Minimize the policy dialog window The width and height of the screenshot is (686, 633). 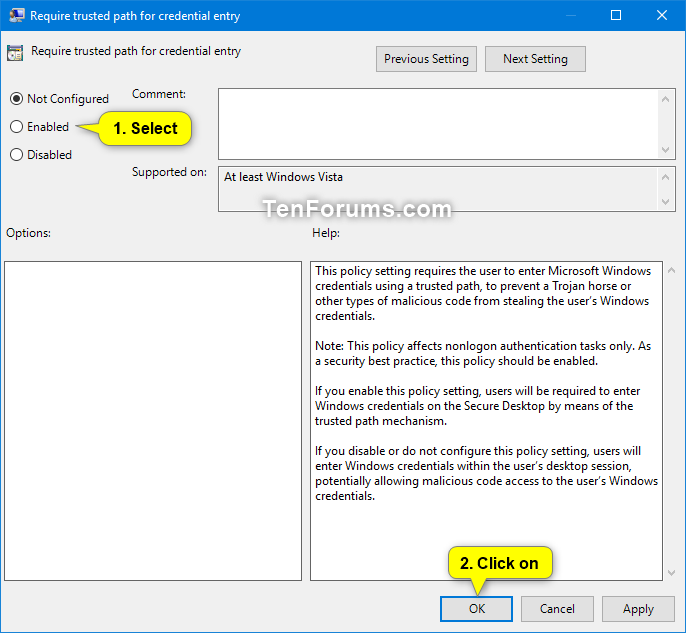coord(570,16)
